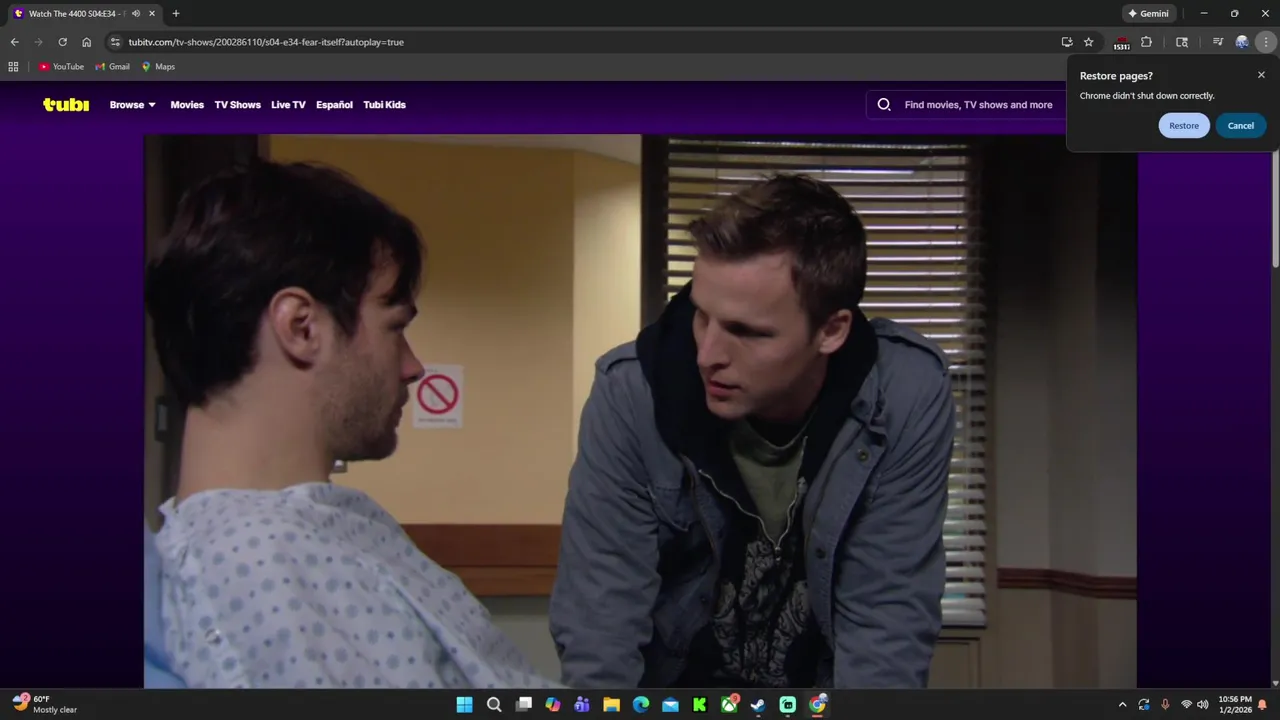This screenshot has height=720, width=1280.
Task: Open the tab search side panel icon
Action: (x=1182, y=42)
